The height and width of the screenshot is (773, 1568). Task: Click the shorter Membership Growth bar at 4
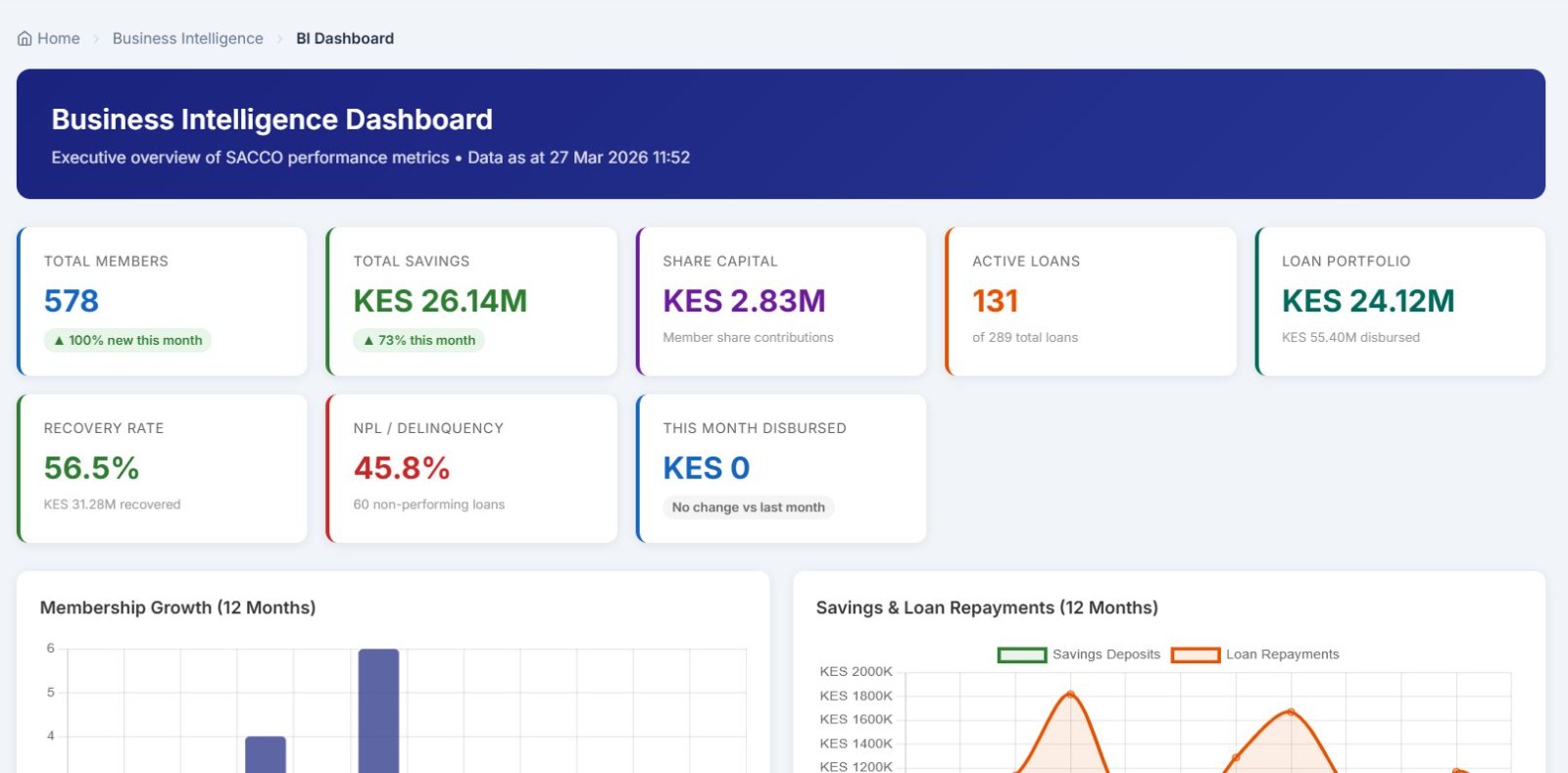(266, 754)
